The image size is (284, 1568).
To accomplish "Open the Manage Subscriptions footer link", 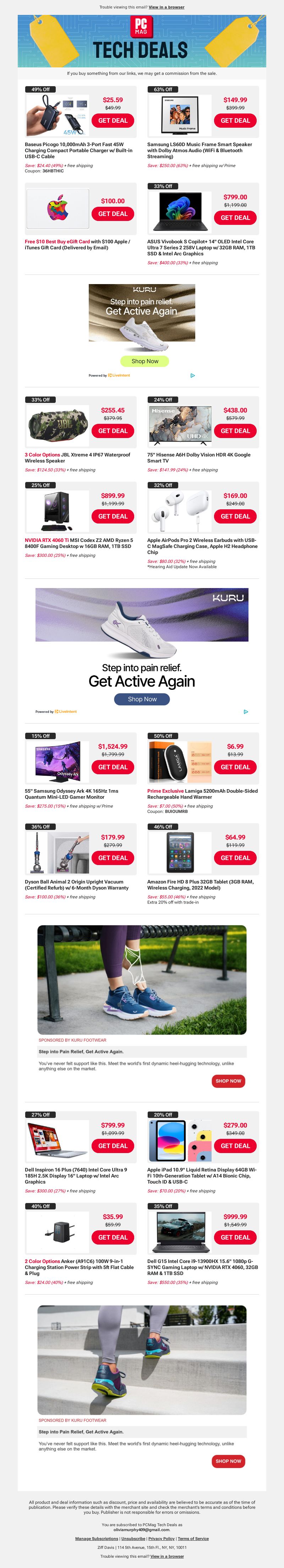I will click(96, 1539).
